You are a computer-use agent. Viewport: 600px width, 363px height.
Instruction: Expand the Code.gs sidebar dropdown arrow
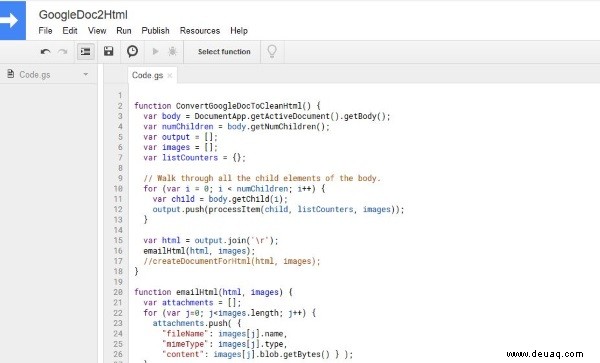click(x=86, y=74)
